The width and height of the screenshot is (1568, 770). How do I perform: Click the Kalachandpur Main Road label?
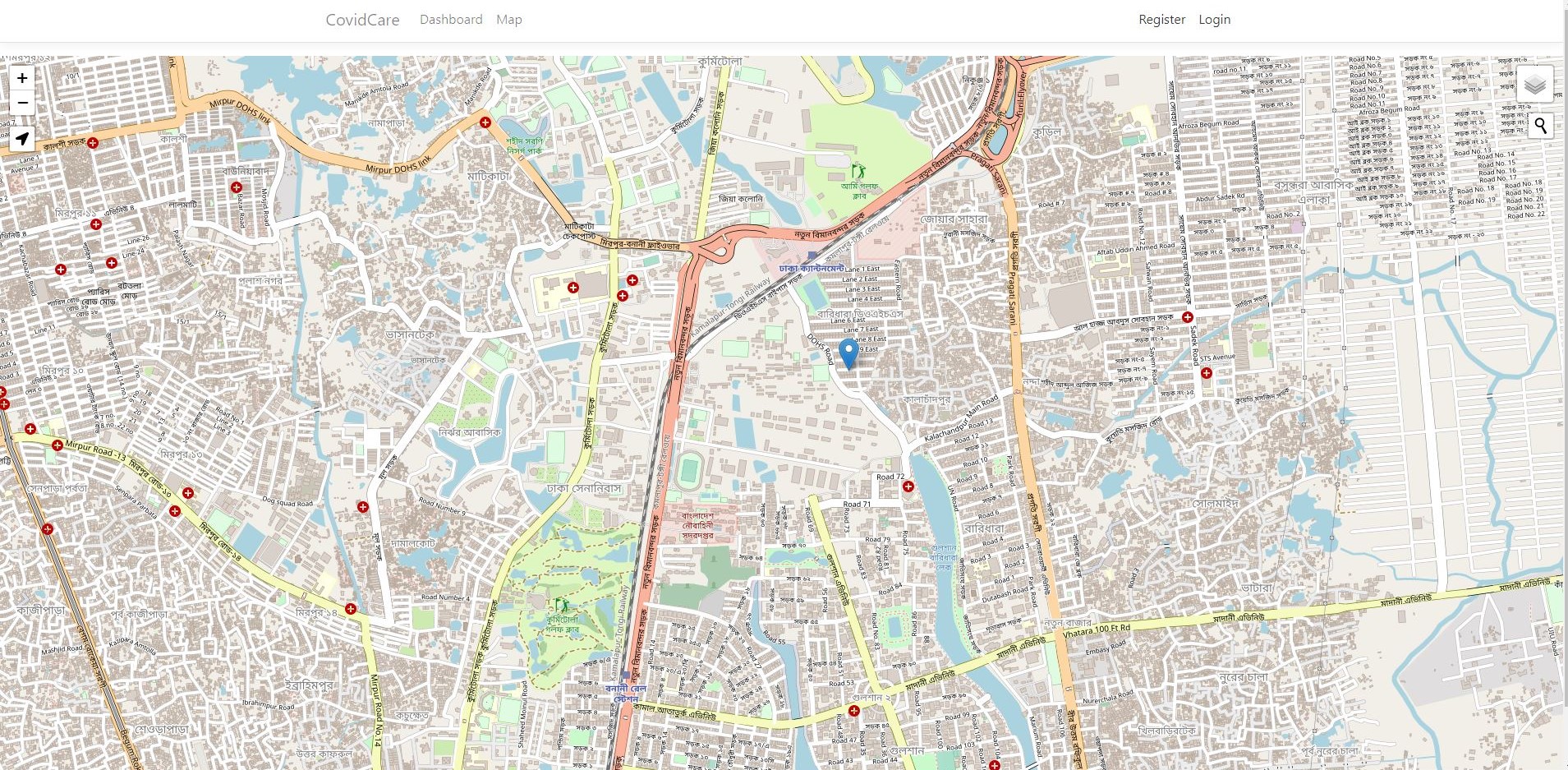click(961, 419)
